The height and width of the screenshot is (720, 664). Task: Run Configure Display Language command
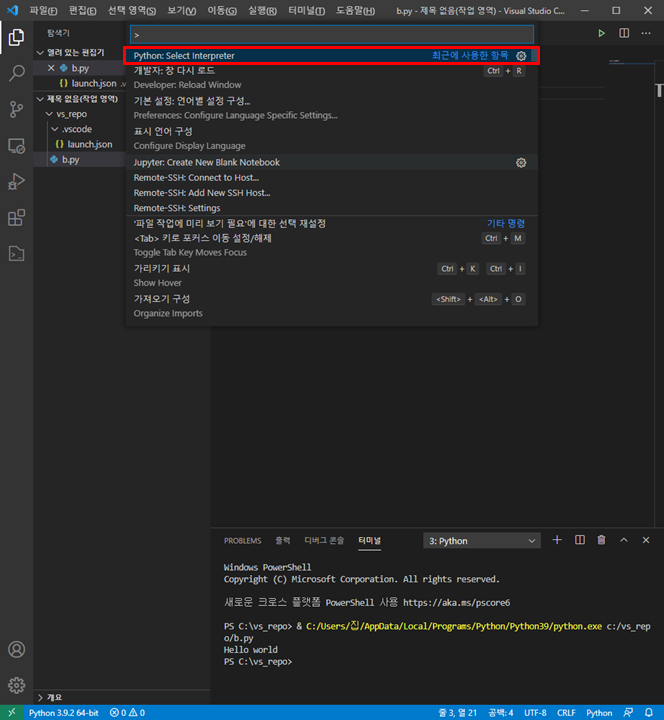[x=331, y=139]
